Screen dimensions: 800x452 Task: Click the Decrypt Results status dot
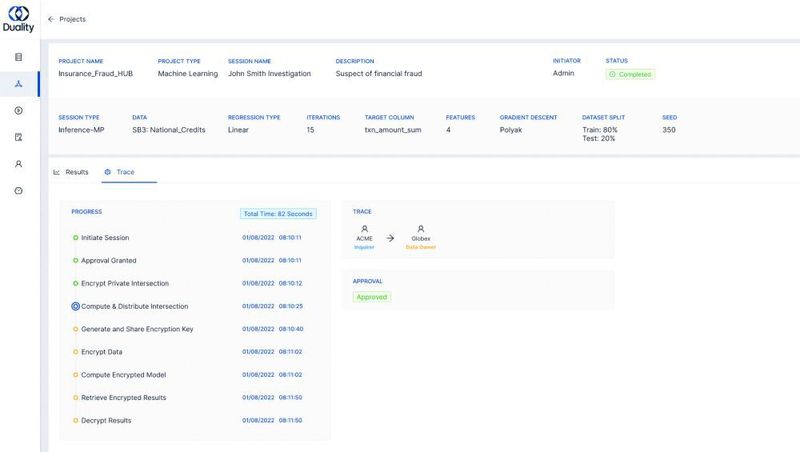tap(76, 421)
